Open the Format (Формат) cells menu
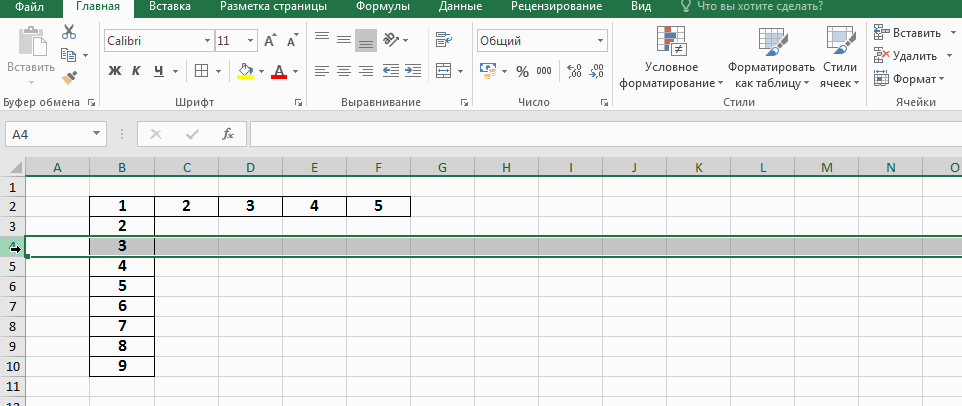This screenshot has height=406, width=962. click(909, 79)
